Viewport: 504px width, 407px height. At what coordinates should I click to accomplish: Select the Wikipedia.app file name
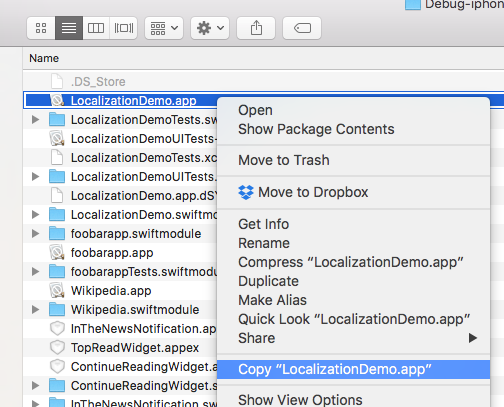[x=111, y=291]
